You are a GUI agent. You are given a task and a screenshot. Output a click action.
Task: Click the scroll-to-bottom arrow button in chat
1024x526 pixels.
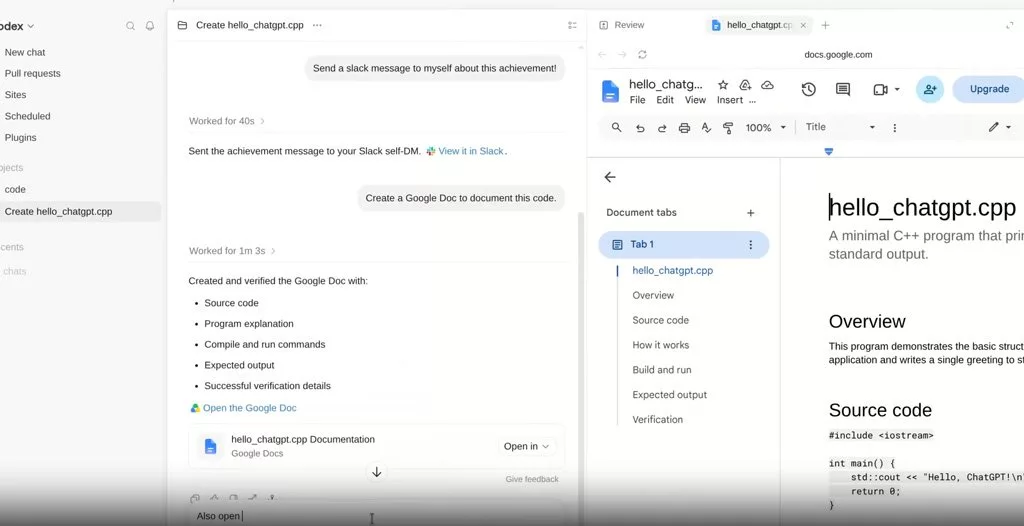point(377,472)
